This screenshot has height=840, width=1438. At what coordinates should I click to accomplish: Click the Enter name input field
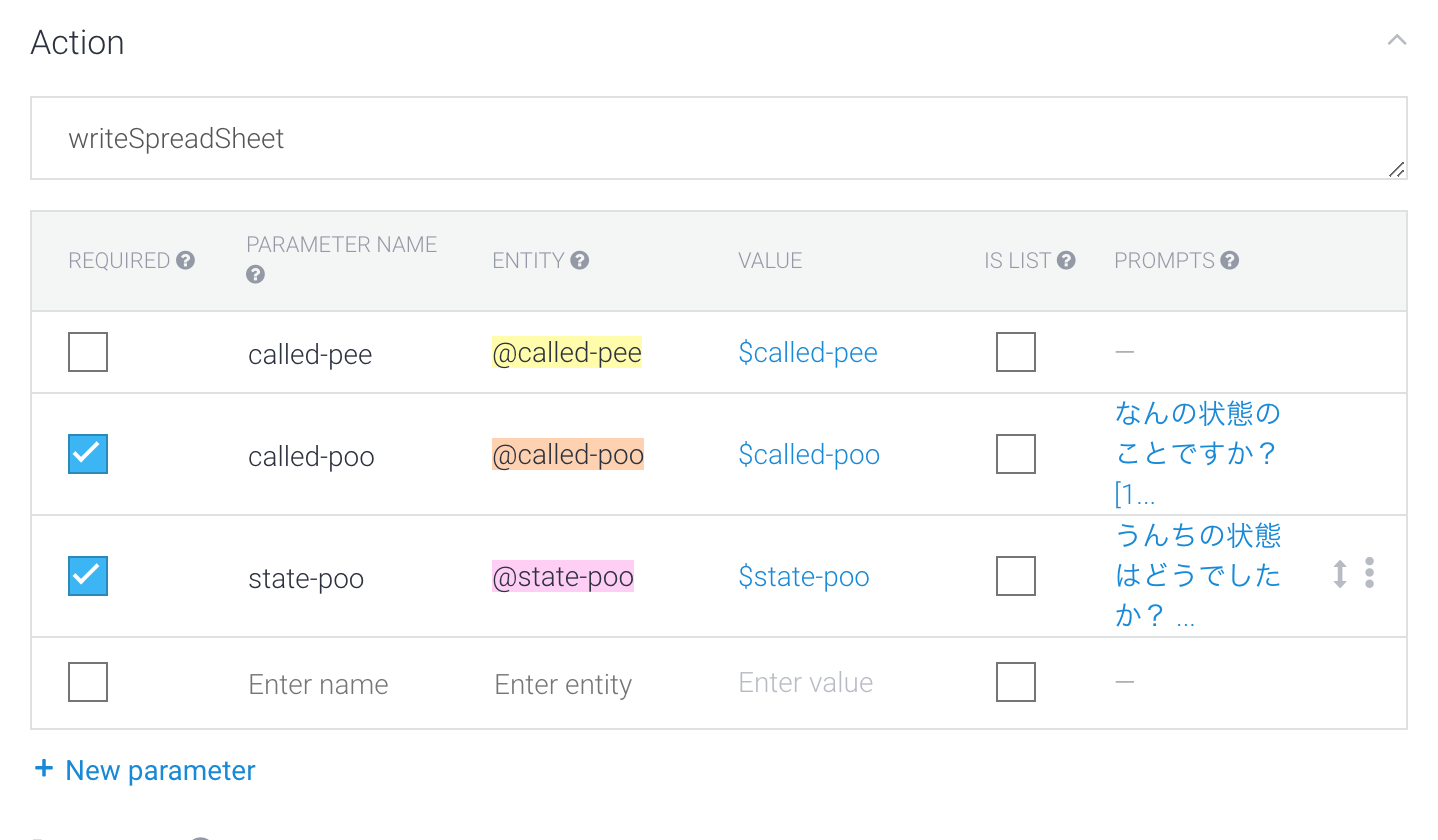(x=318, y=684)
